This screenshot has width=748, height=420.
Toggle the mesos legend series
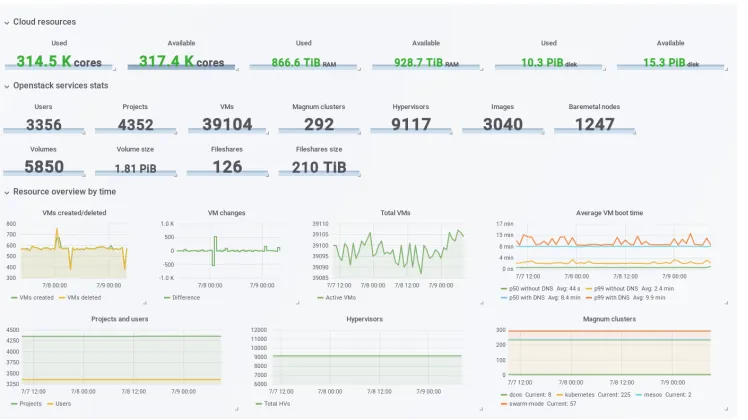[653, 395]
